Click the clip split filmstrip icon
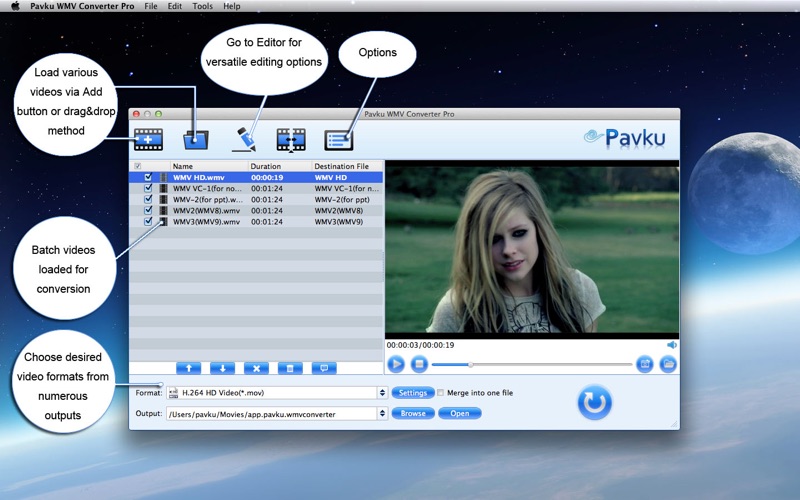 [291, 140]
